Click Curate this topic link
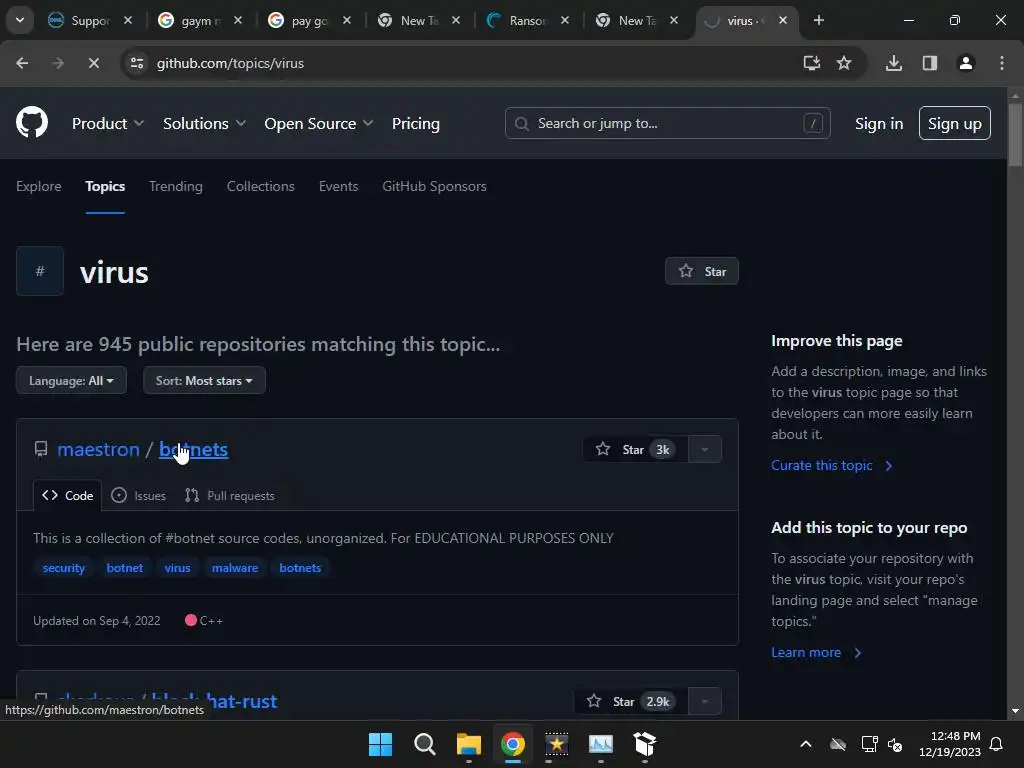The height and width of the screenshot is (768, 1024). click(x=831, y=465)
